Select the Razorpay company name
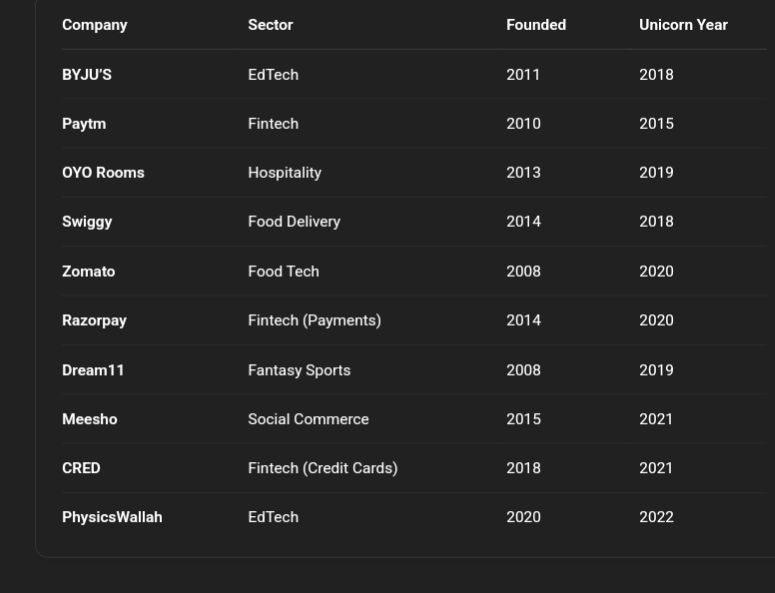Screen dimensions: 775x593 (x=94, y=321)
